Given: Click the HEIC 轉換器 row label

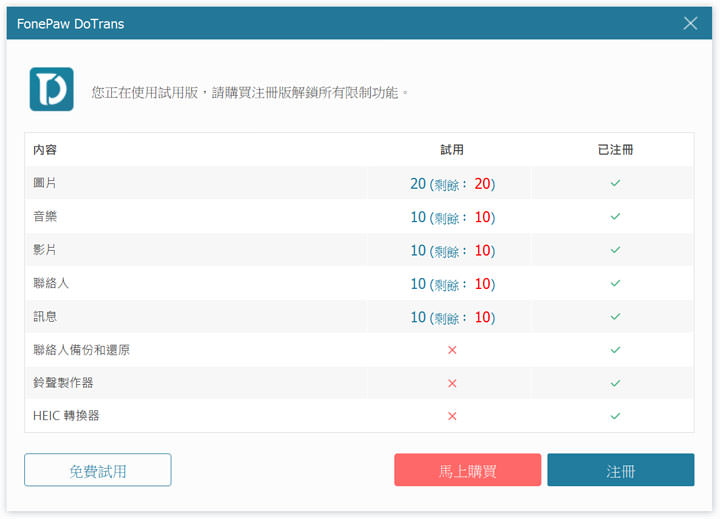Looking at the screenshot, I should [x=66, y=416].
